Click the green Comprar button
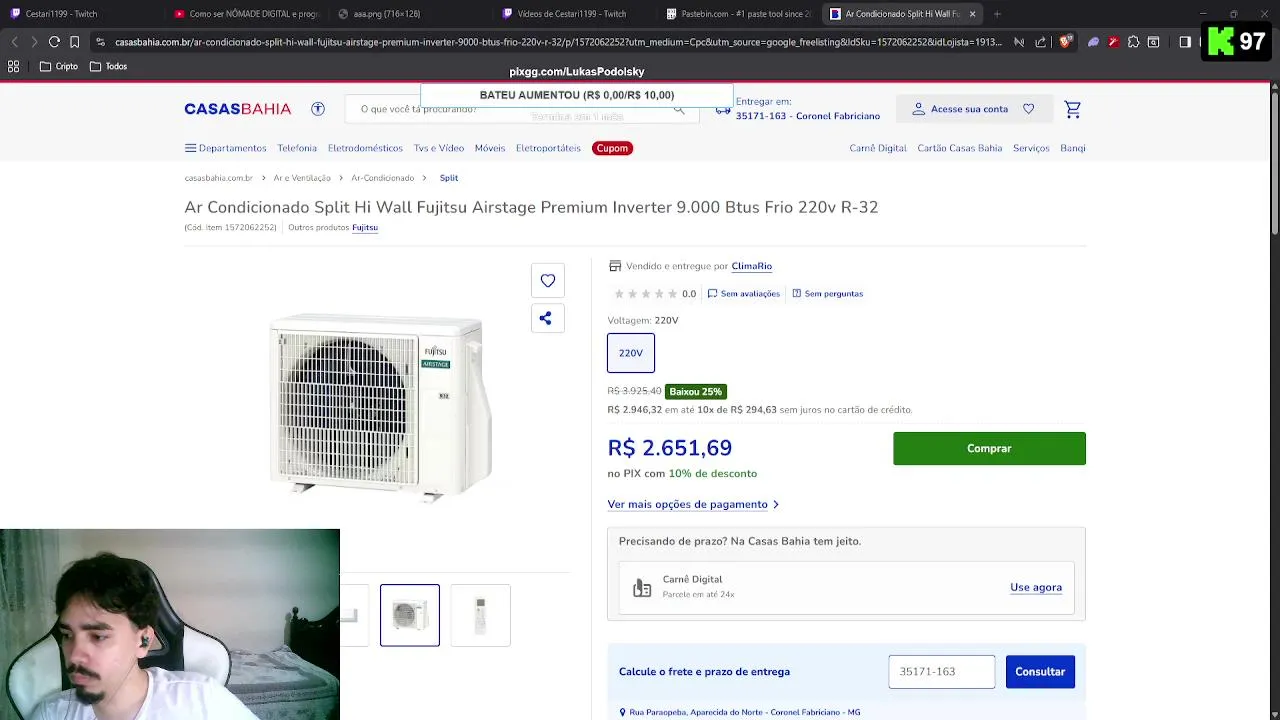This screenshot has height=720, width=1280. pyautogui.click(x=989, y=449)
